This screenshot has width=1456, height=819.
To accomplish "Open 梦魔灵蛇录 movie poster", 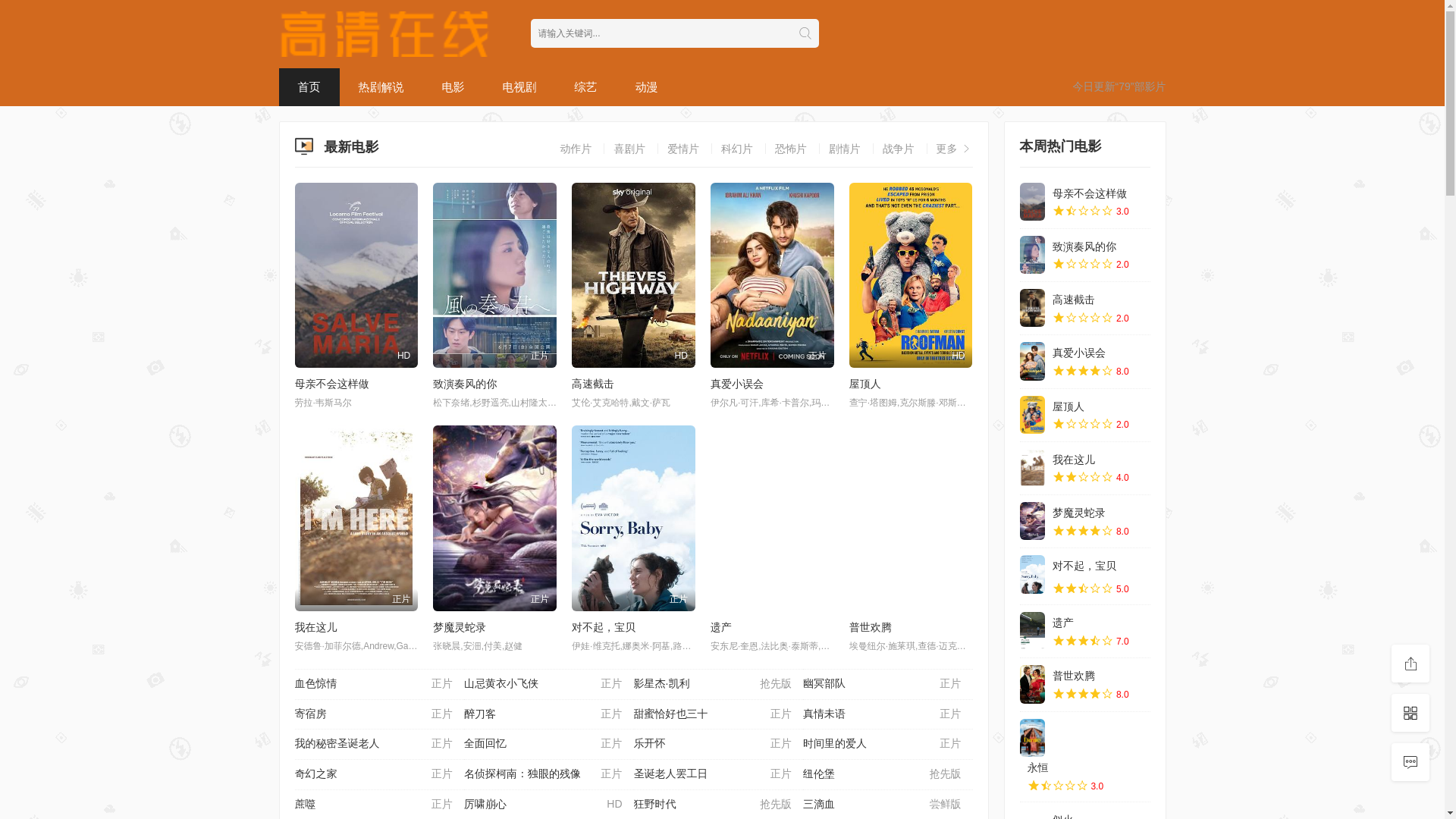I will tap(494, 518).
